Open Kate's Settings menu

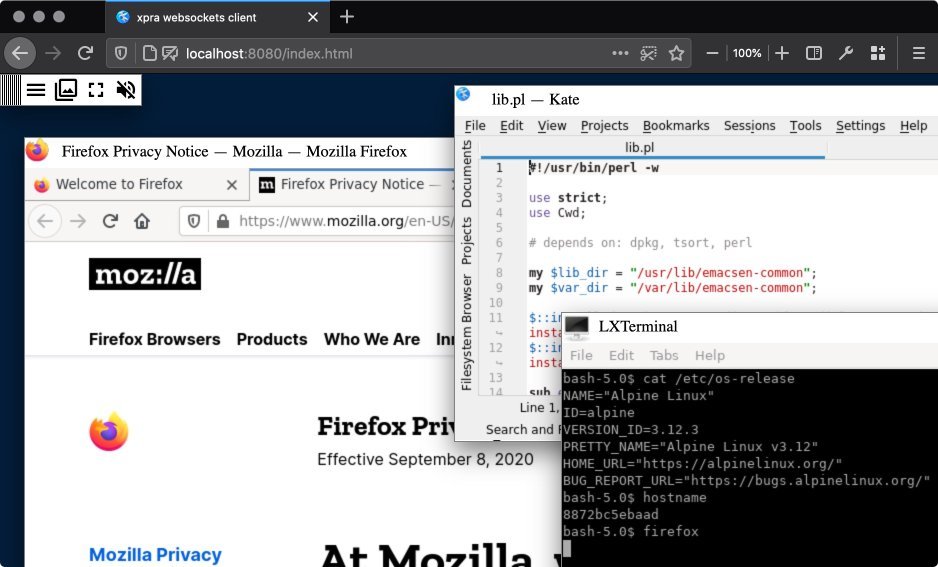[x=860, y=126]
